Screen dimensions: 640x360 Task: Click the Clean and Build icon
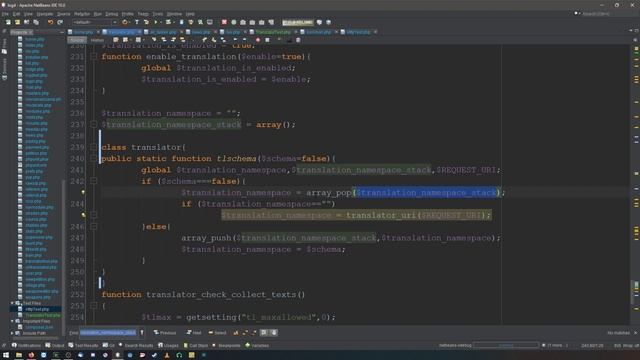point(146,22)
